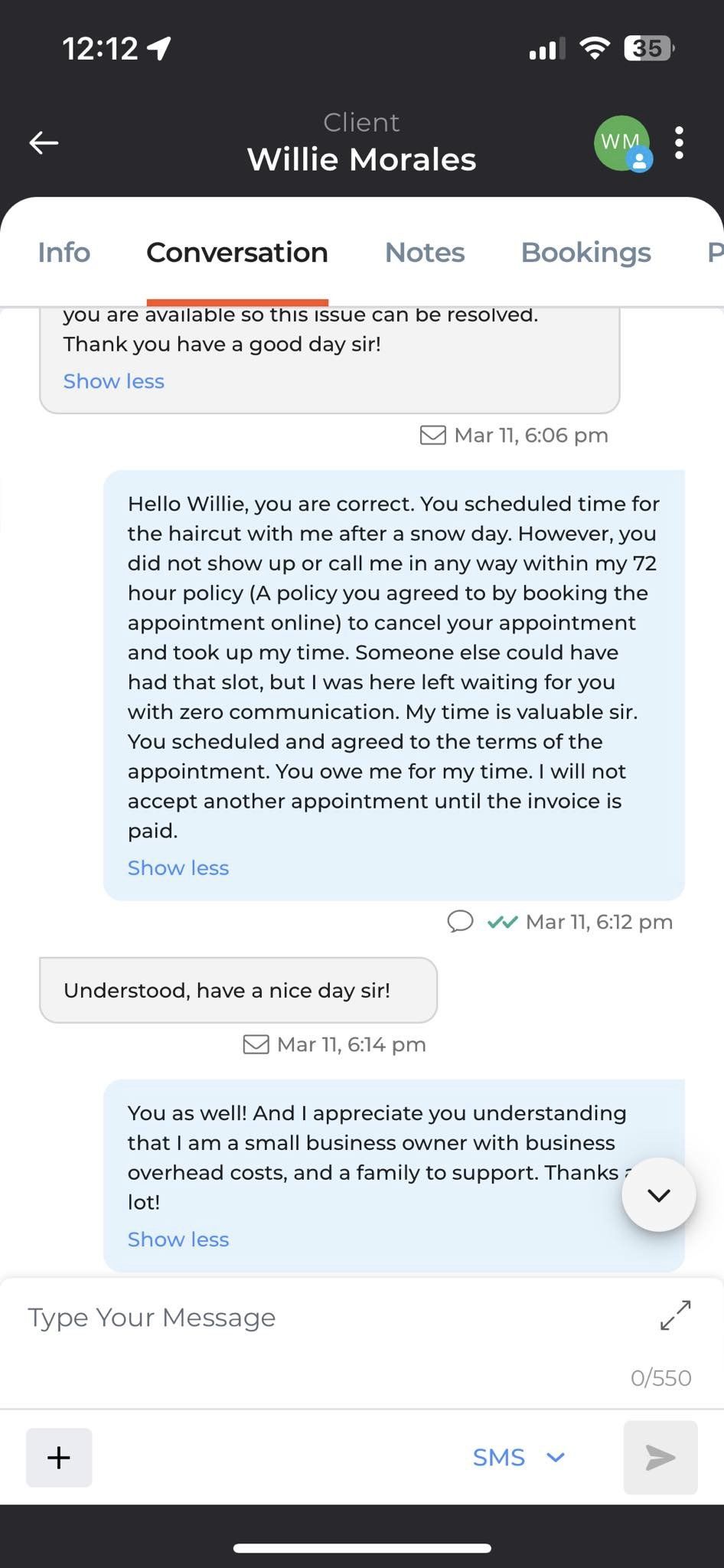Collapse the top client message with Show less

pyautogui.click(x=114, y=381)
